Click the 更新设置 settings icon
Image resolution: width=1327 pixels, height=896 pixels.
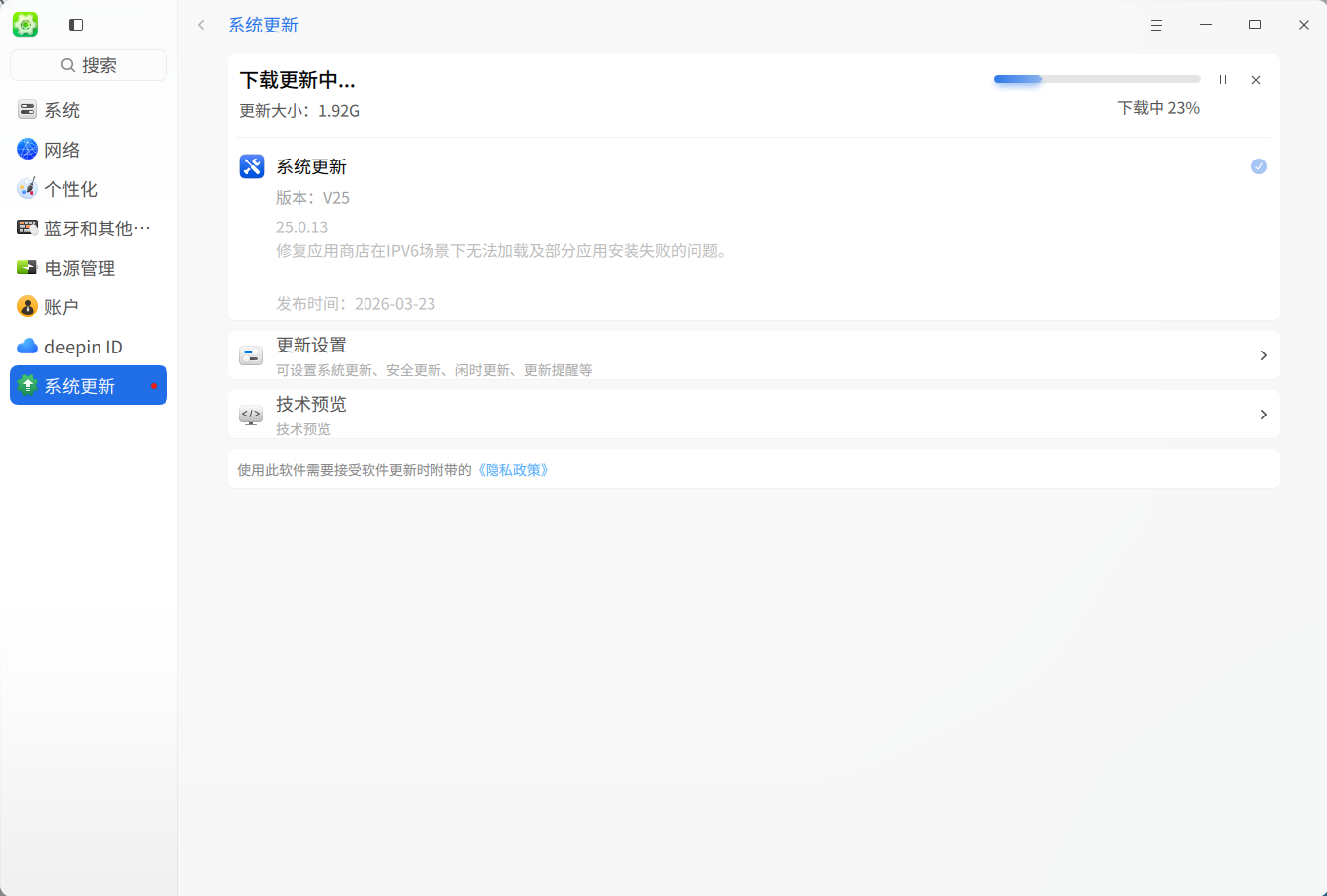pyautogui.click(x=250, y=355)
